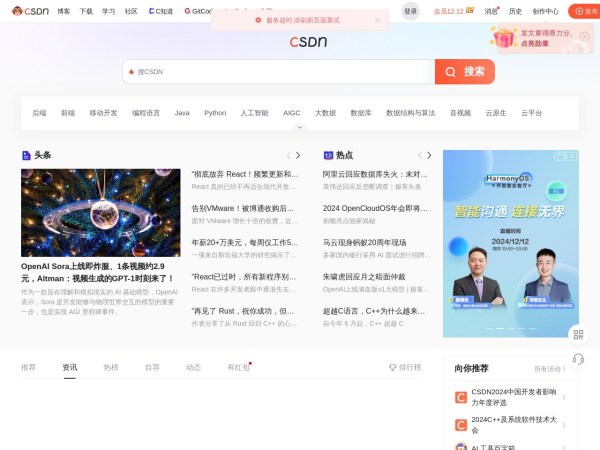Click the orange 搜索 search button
This screenshot has height=450, width=600.
click(x=464, y=72)
